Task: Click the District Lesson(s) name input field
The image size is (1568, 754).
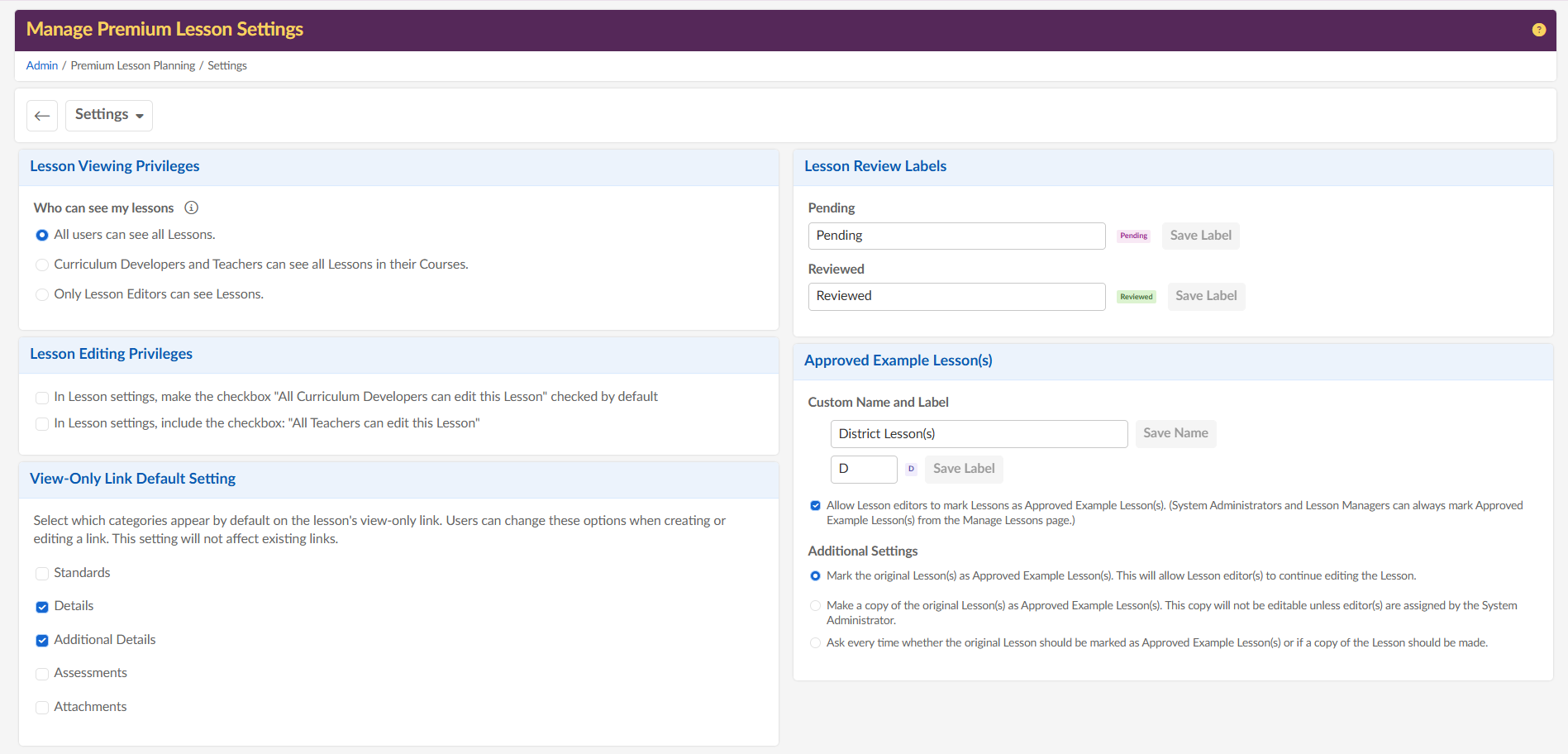Action: click(x=978, y=434)
